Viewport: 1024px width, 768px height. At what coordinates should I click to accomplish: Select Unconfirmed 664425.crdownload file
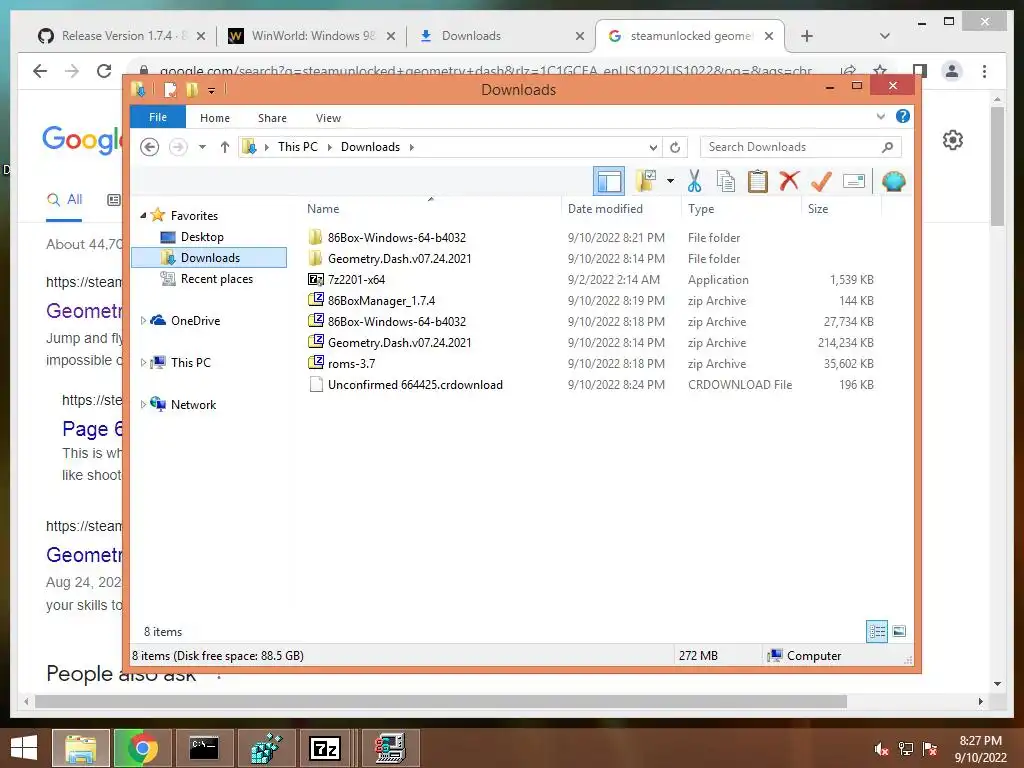(x=415, y=385)
